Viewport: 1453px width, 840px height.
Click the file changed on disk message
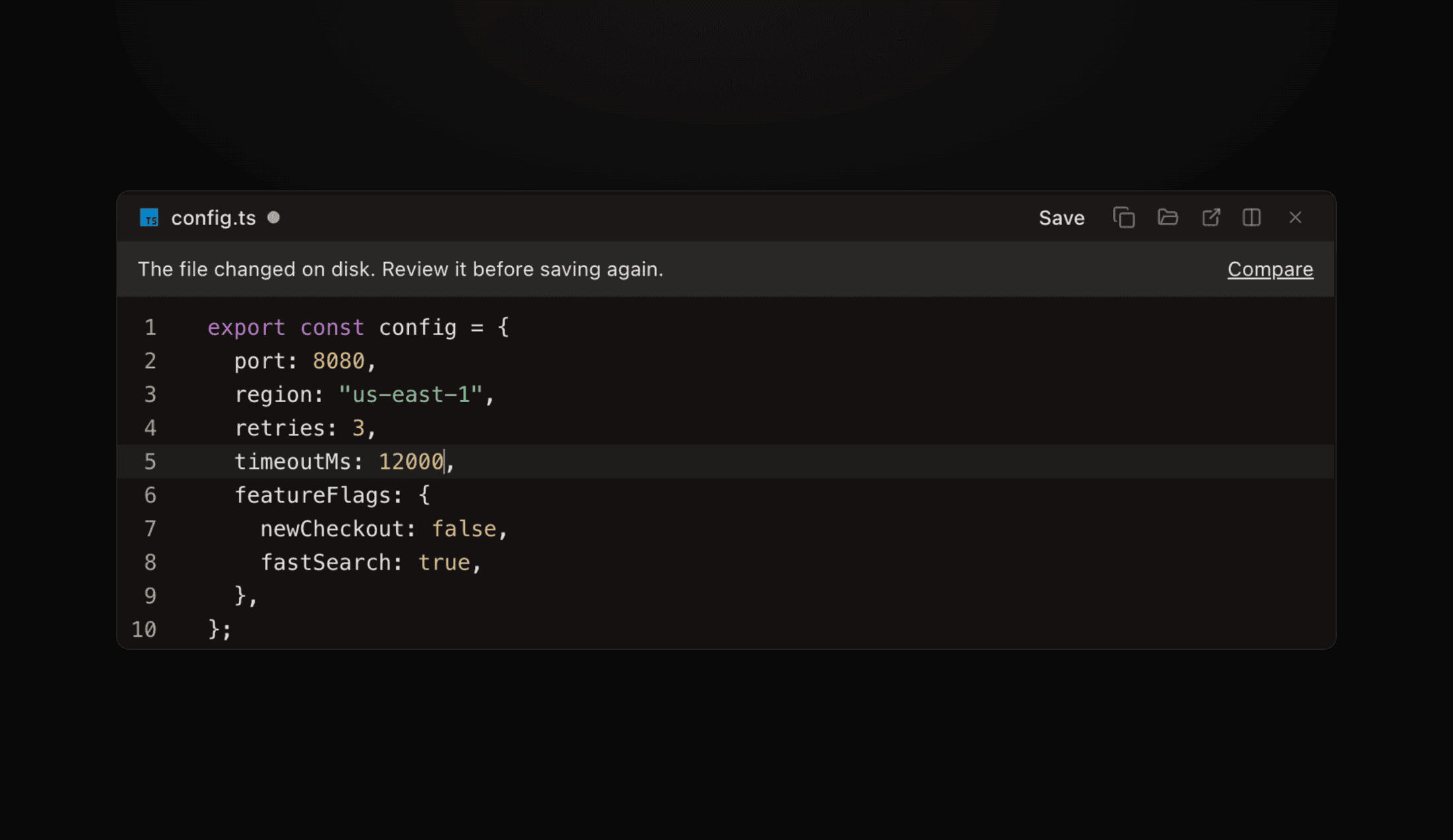[x=400, y=269]
